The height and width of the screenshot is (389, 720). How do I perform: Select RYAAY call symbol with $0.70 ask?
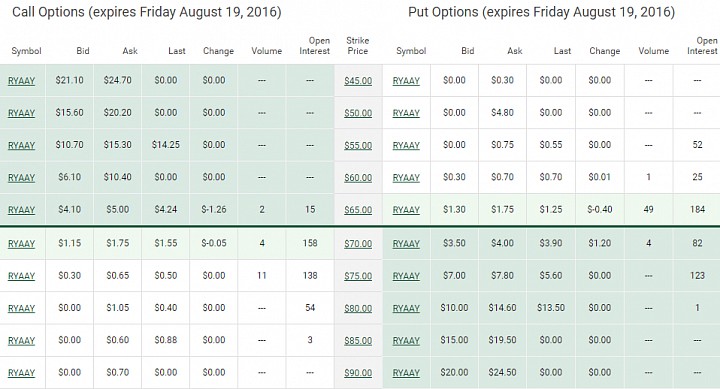(21, 373)
